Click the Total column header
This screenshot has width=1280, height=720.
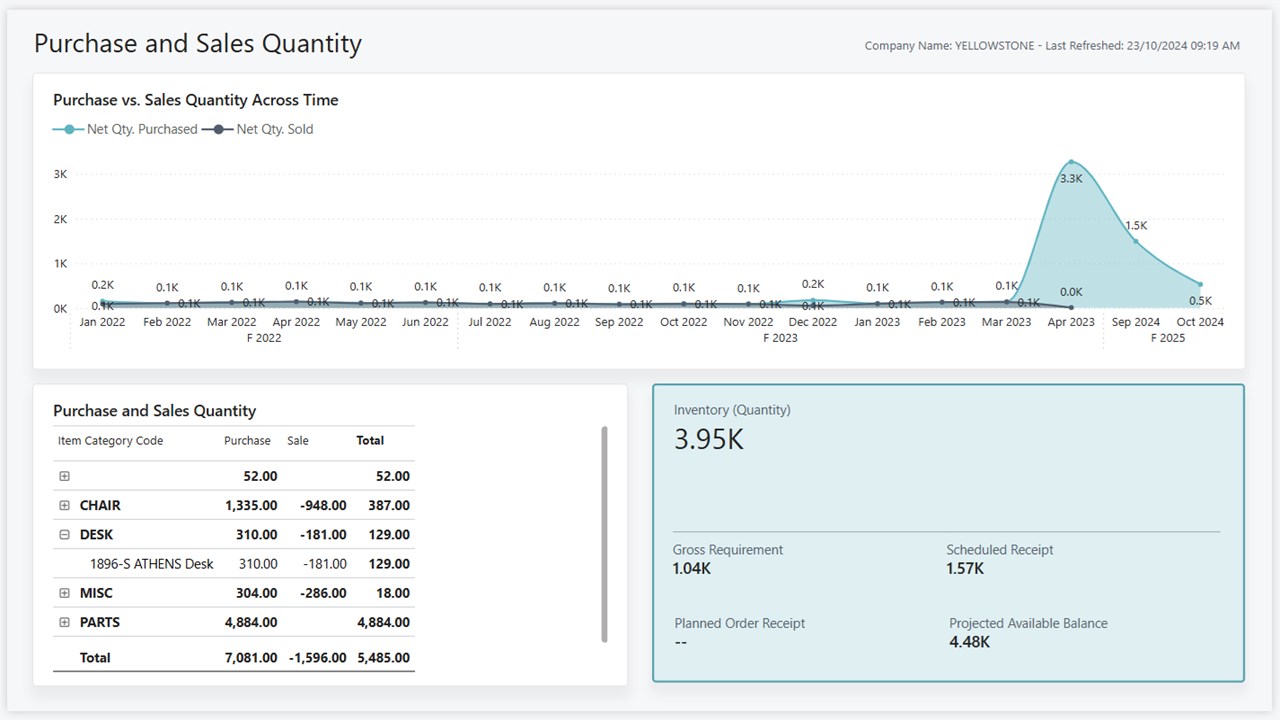(370, 441)
